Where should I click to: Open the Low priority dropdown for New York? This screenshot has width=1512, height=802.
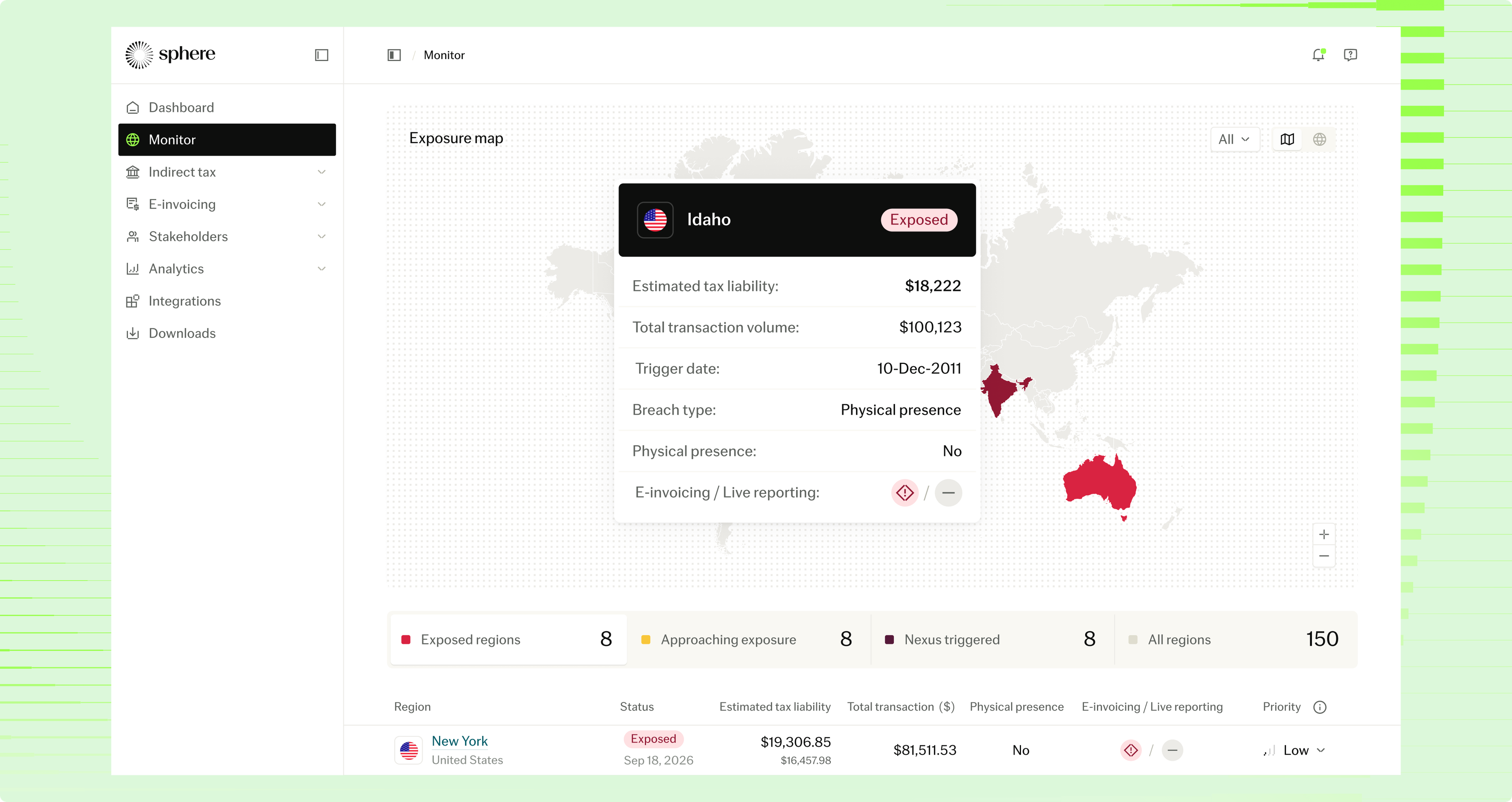(x=1296, y=750)
